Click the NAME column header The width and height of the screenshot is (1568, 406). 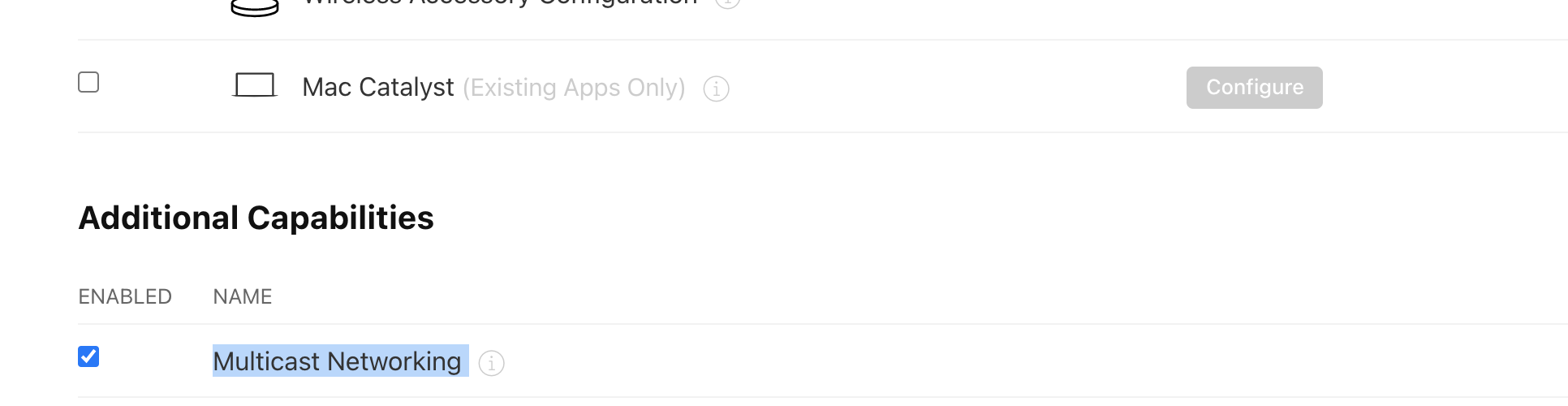243,296
